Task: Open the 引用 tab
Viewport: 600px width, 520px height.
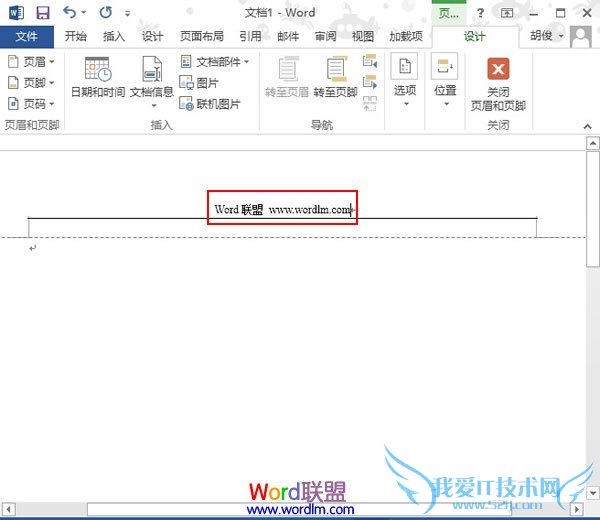Action: [x=251, y=37]
